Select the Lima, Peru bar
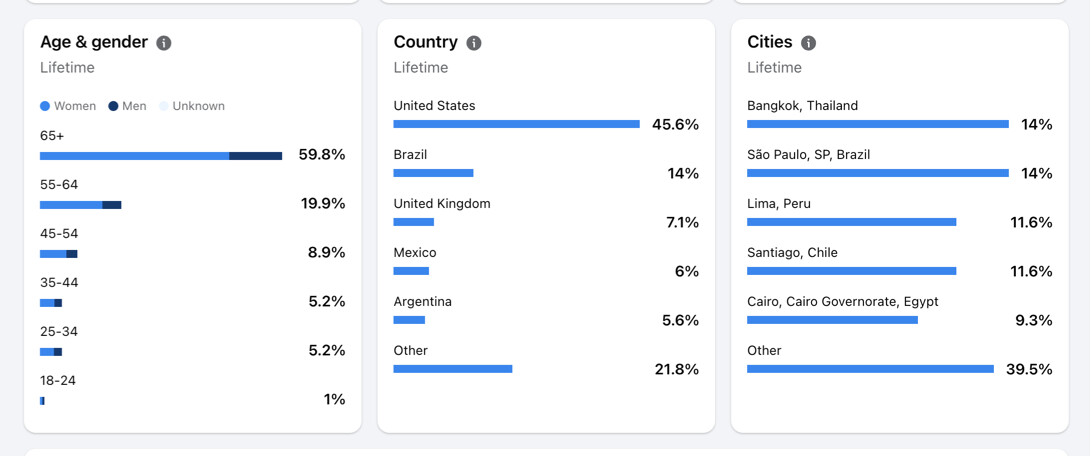 pos(852,222)
